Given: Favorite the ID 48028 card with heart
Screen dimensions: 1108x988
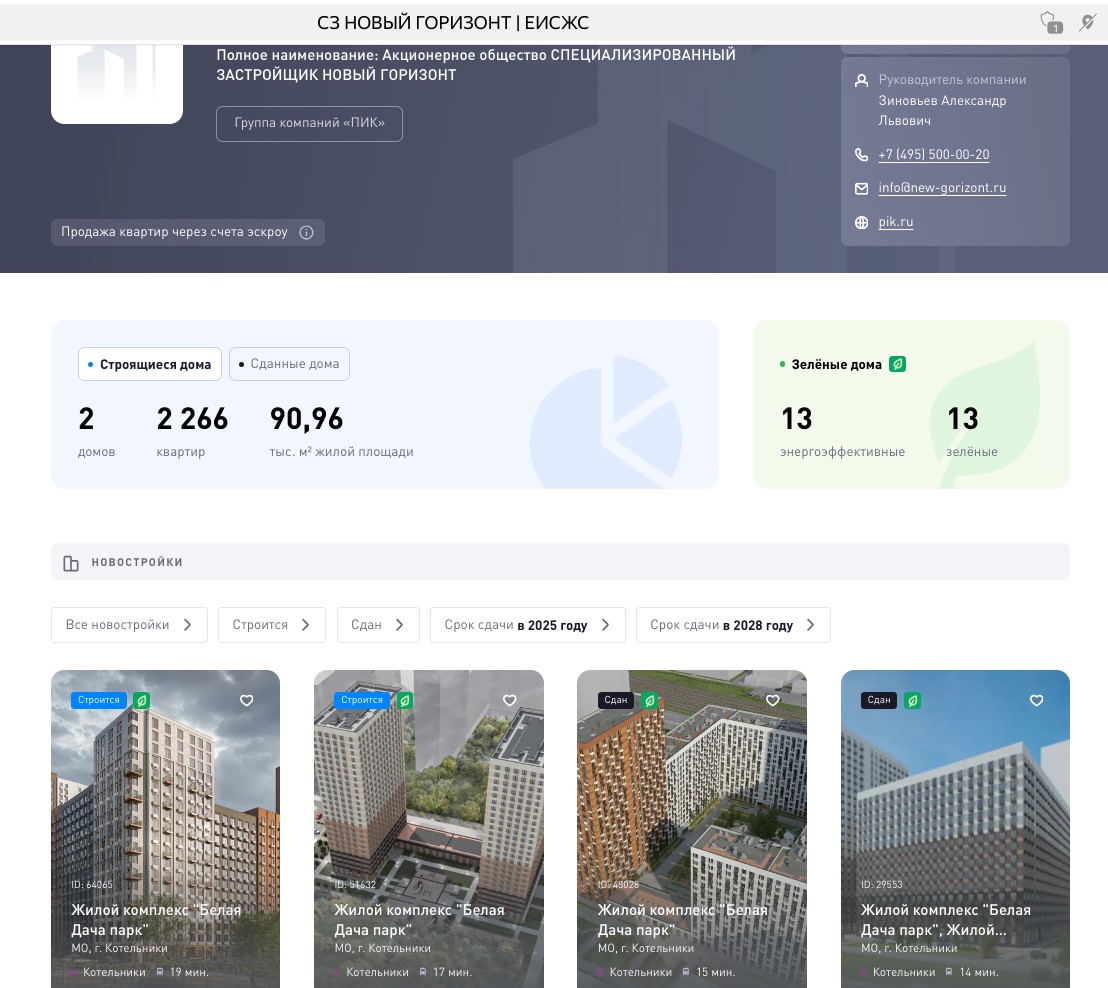Looking at the screenshot, I should (772, 700).
